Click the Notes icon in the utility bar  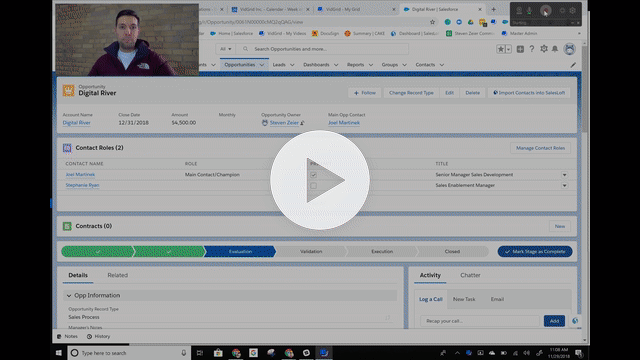coord(59,336)
